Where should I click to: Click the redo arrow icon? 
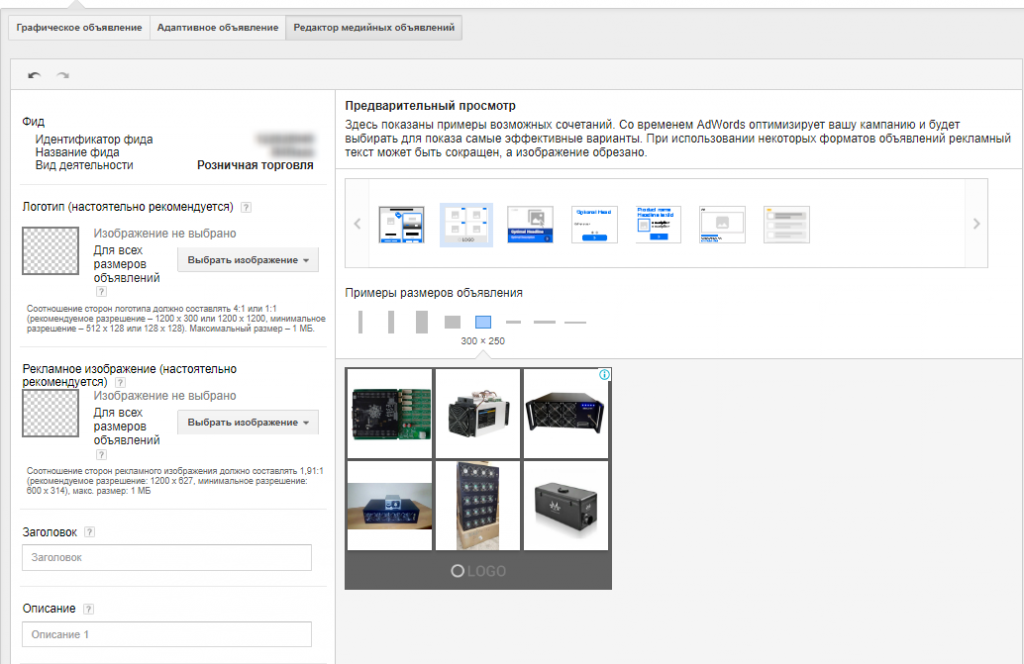coord(63,75)
